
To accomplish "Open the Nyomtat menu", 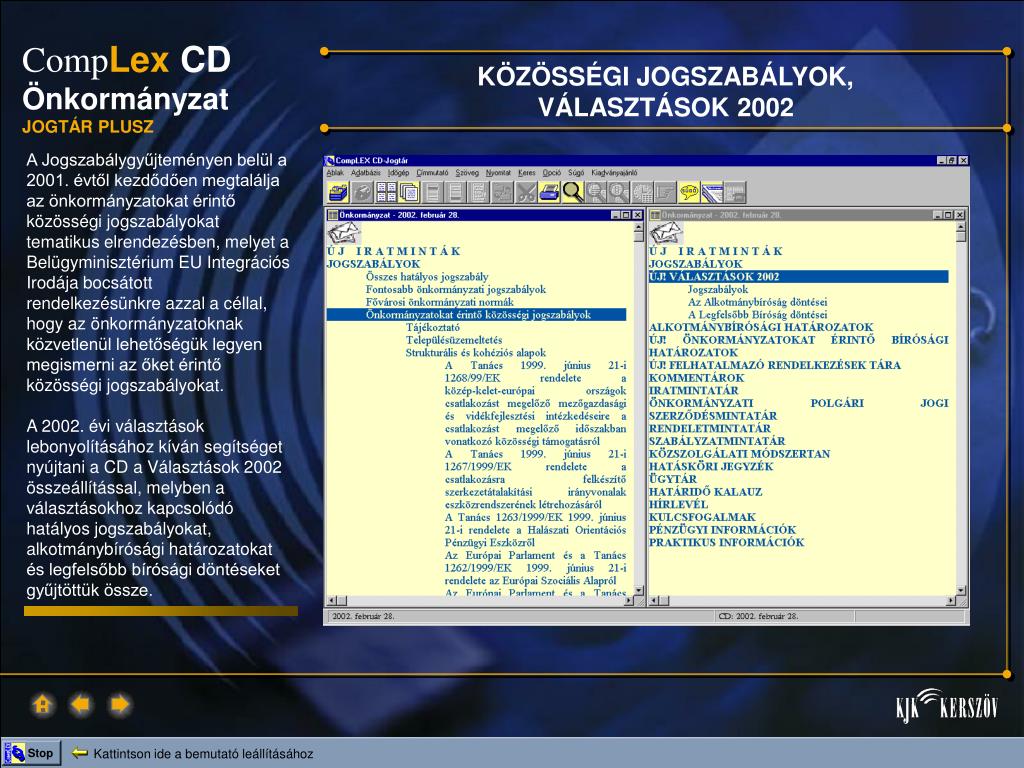I will click(498, 173).
